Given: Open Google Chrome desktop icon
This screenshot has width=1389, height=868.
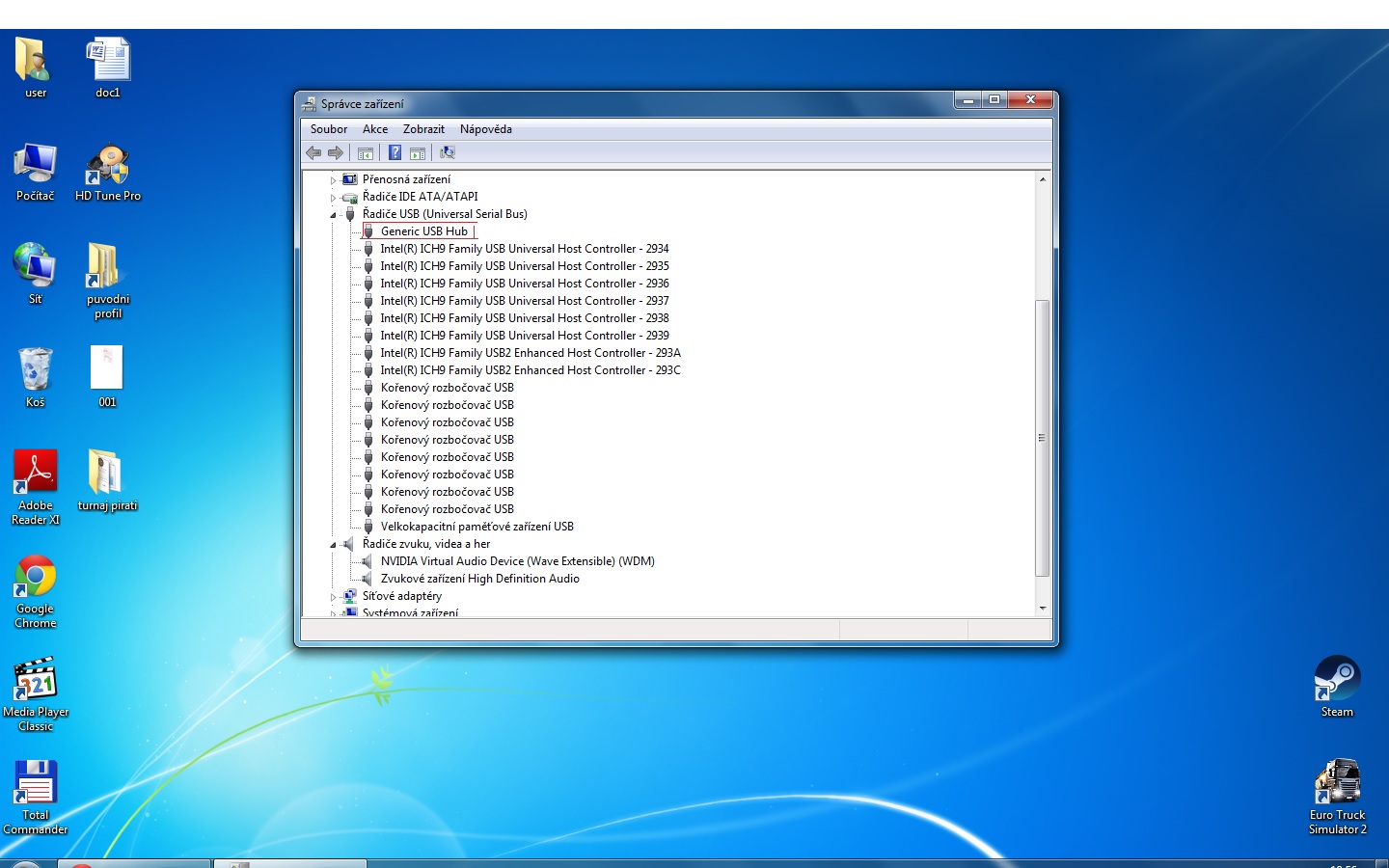Looking at the screenshot, I should (36, 578).
